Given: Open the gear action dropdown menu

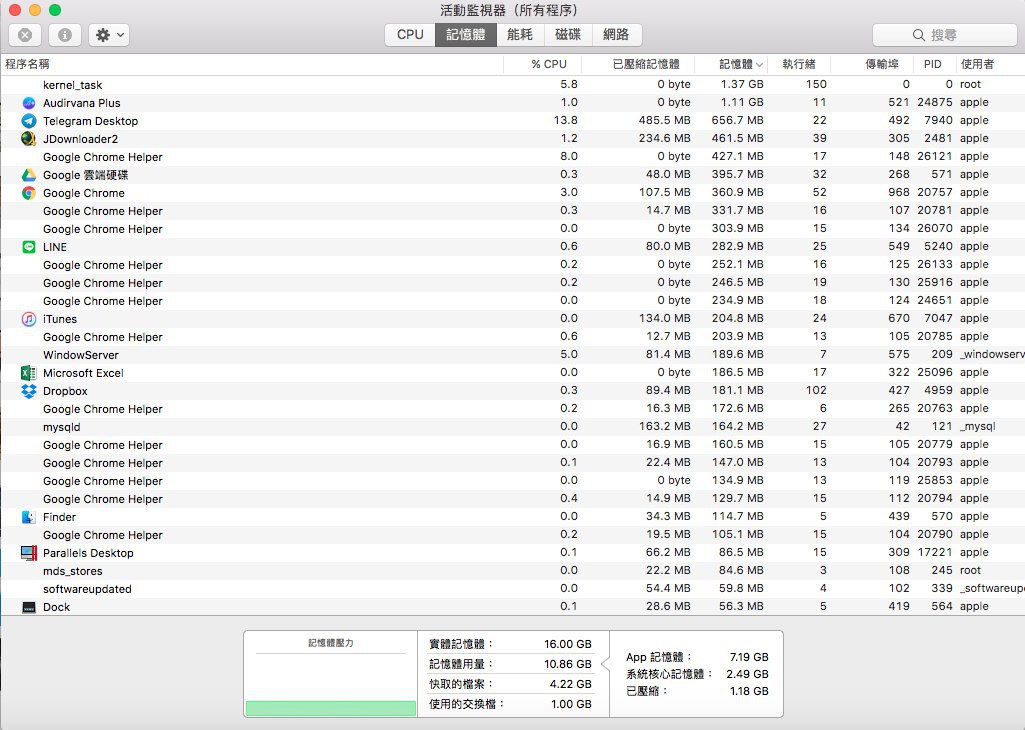Looking at the screenshot, I should pos(108,35).
